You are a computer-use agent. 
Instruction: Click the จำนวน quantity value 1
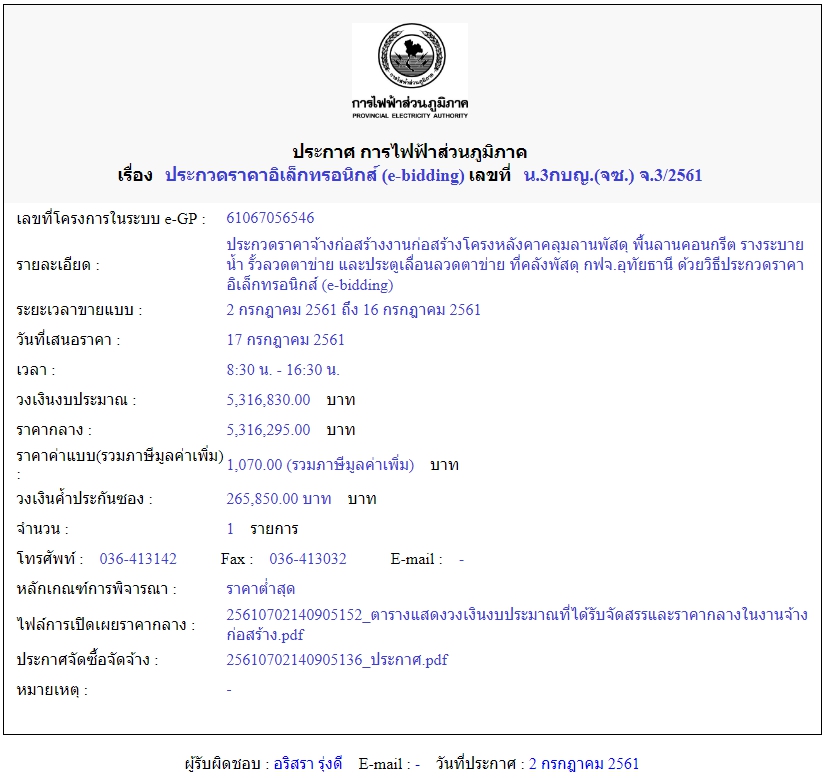tap(230, 529)
